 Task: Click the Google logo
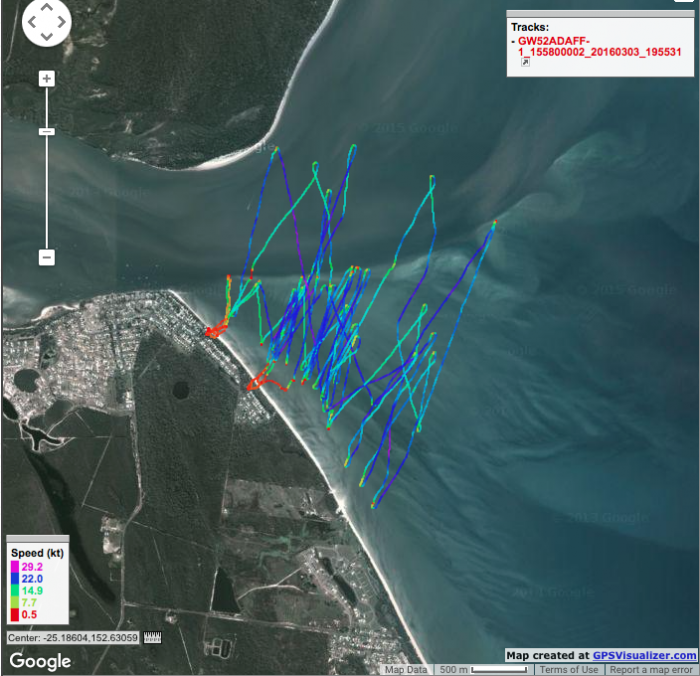point(40,661)
